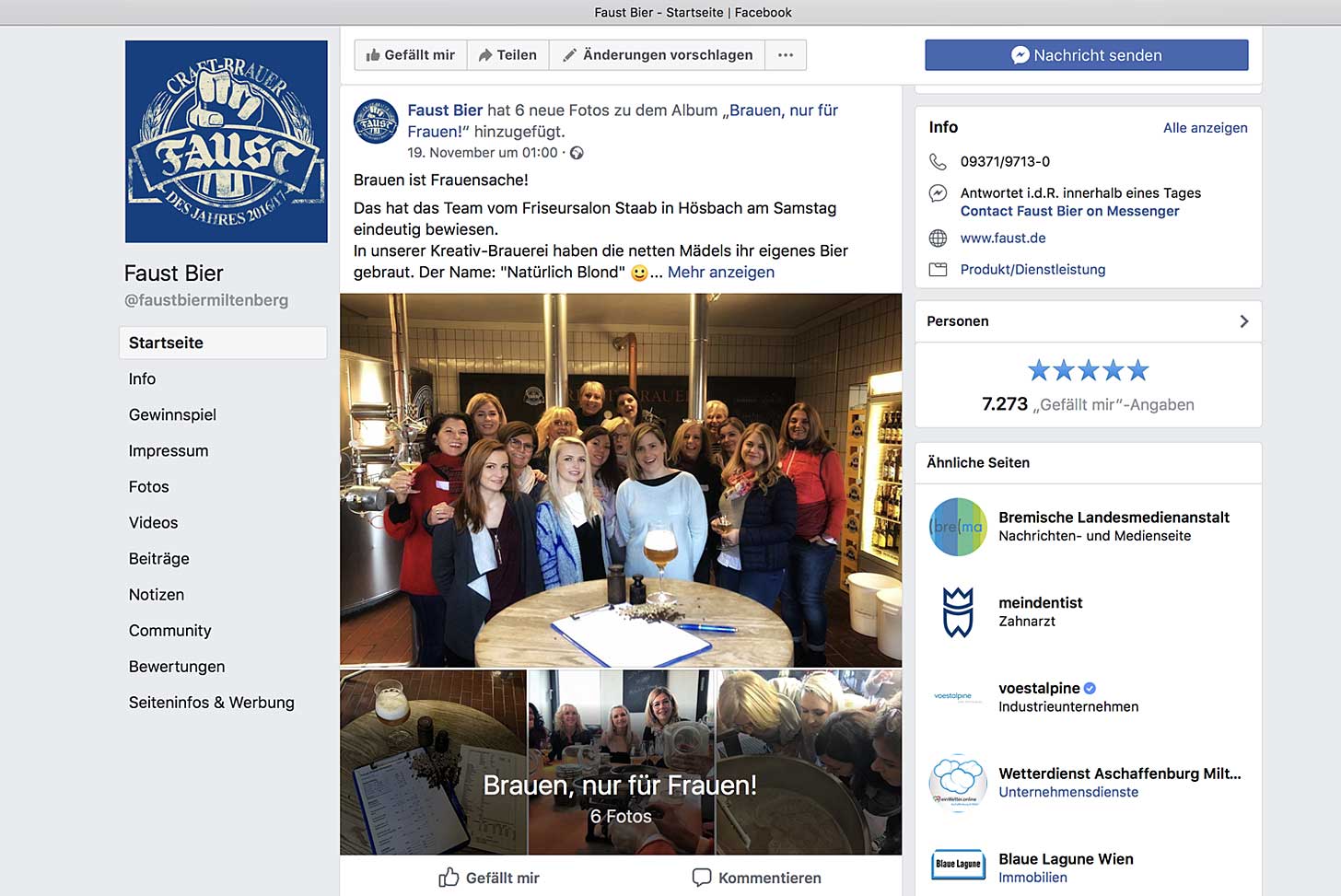Click the brema logo icon
Viewport: 1341px width, 896px height.
coord(957,527)
